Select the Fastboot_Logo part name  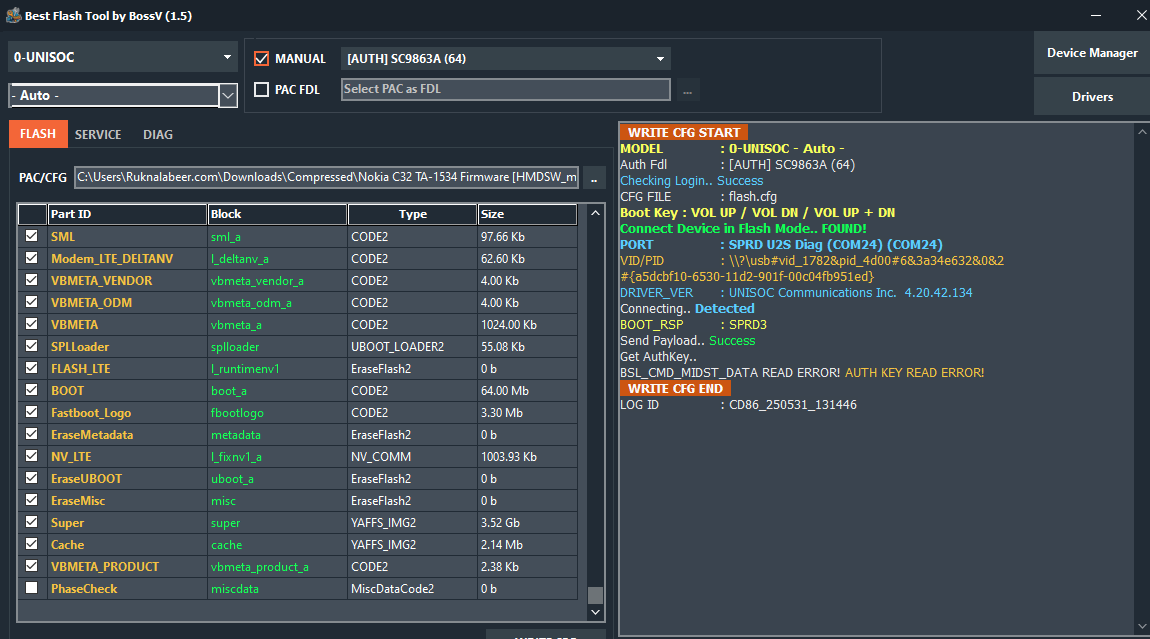pyautogui.click(x=91, y=412)
